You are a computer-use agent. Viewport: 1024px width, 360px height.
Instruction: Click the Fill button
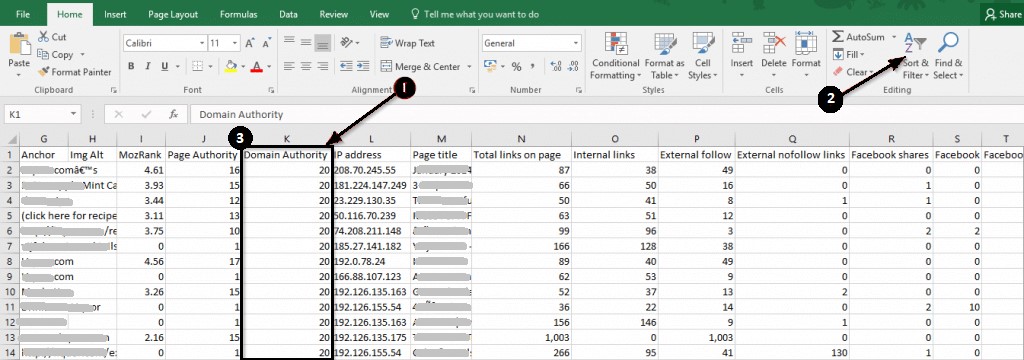[x=849, y=55]
